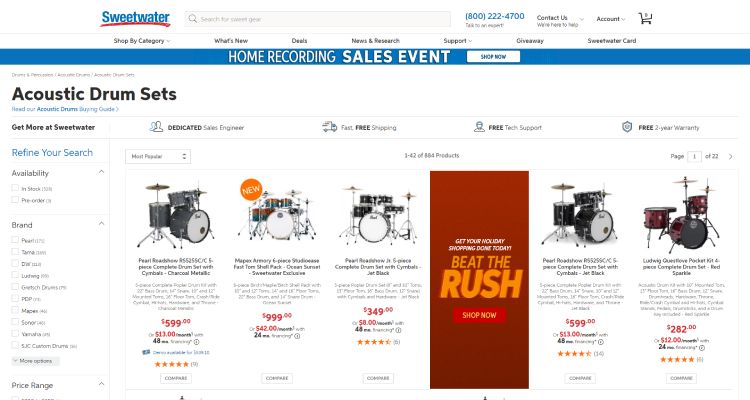Enable the Pearl brand filter

coord(15,240)
